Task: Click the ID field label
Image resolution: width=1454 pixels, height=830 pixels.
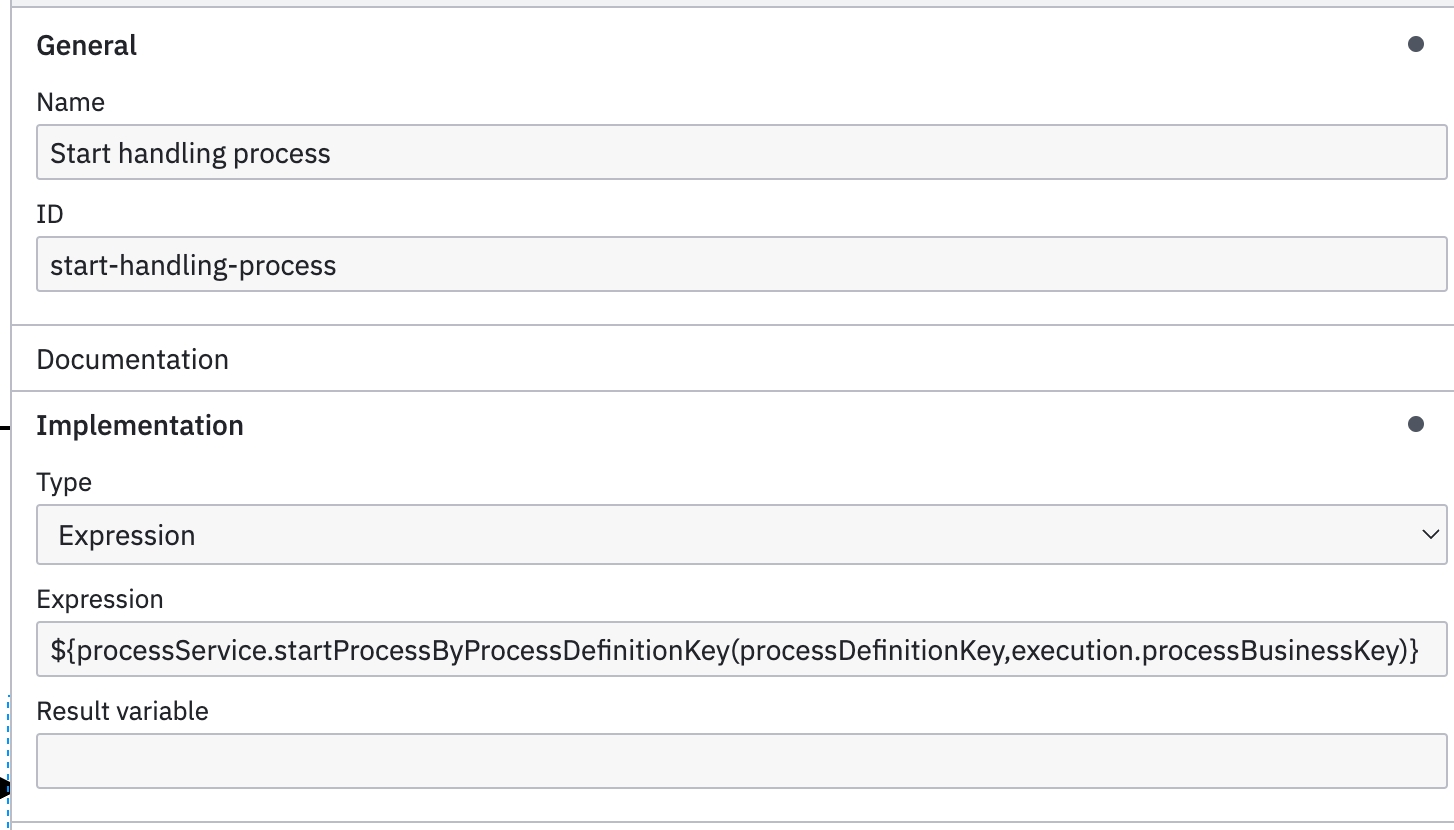Action: coord(50,214)
